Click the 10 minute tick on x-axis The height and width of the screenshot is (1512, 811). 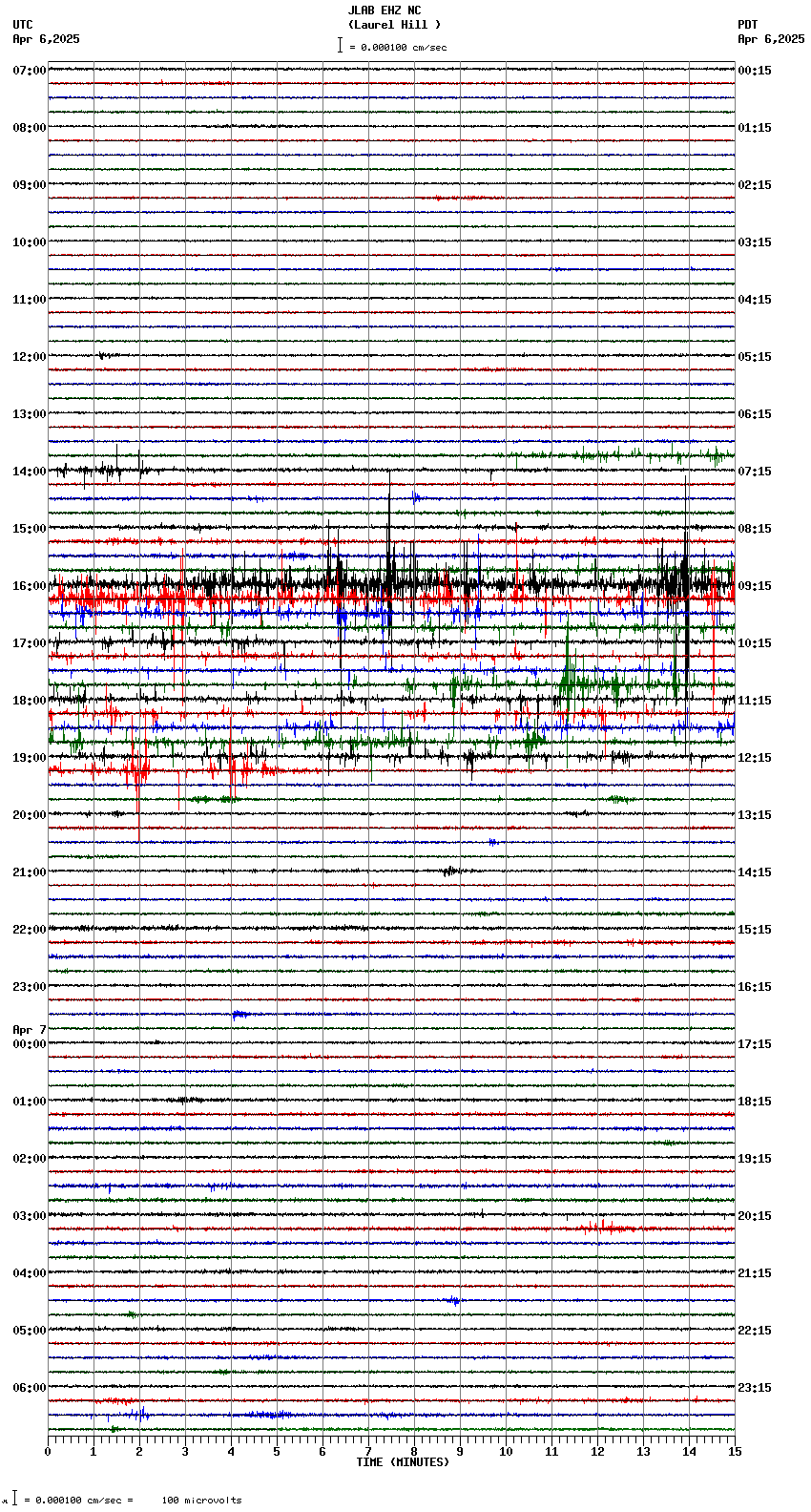[506, 1452]
